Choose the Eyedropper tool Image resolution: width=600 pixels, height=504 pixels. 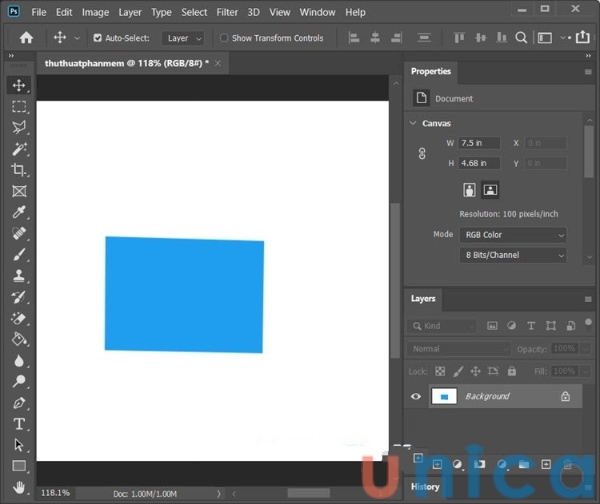[x=19, y=212]
